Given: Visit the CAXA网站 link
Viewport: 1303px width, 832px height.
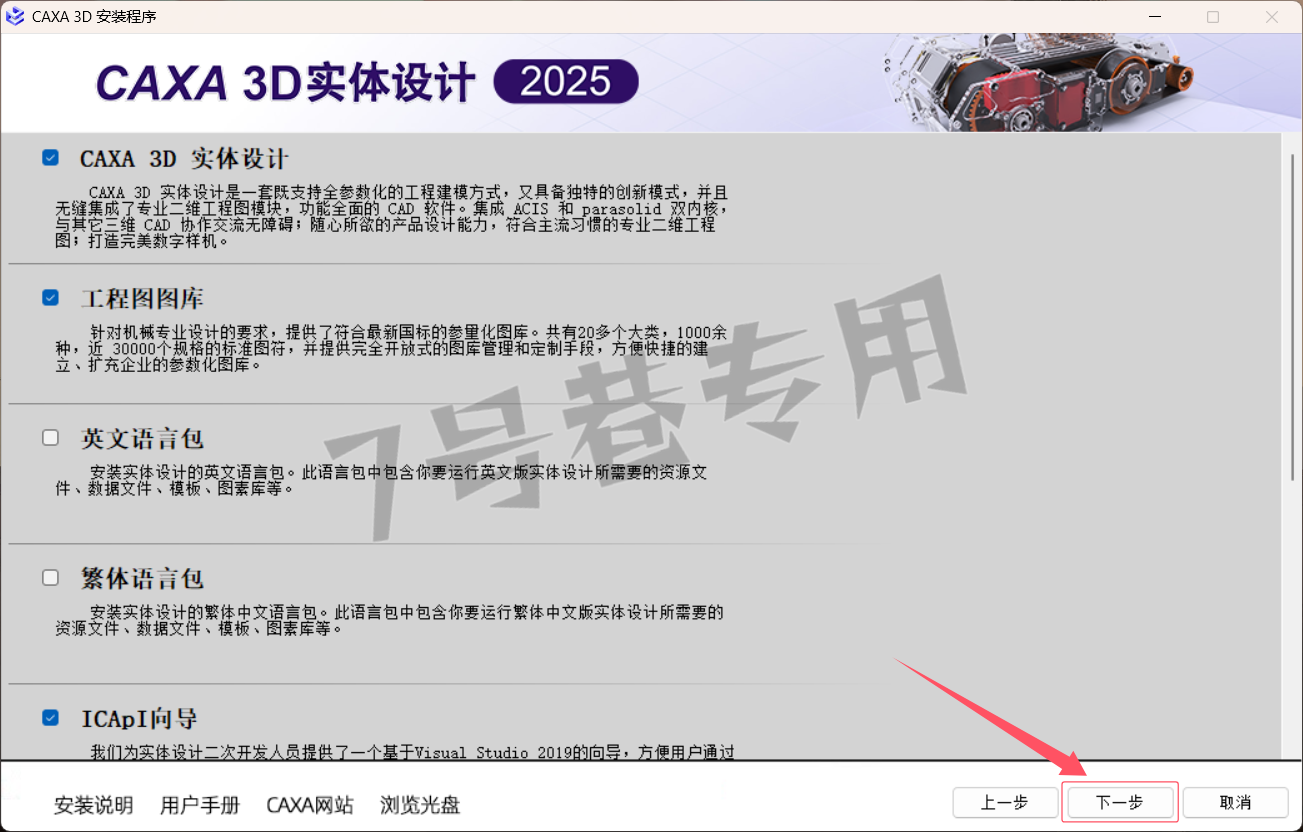Looking at the screenshot, I should (x=310, y=805).
